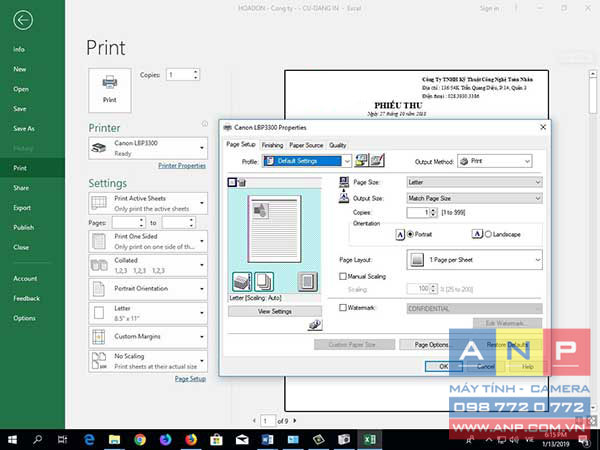
Task: Switch to Excel on the taskbar
Action: (369, 439)
